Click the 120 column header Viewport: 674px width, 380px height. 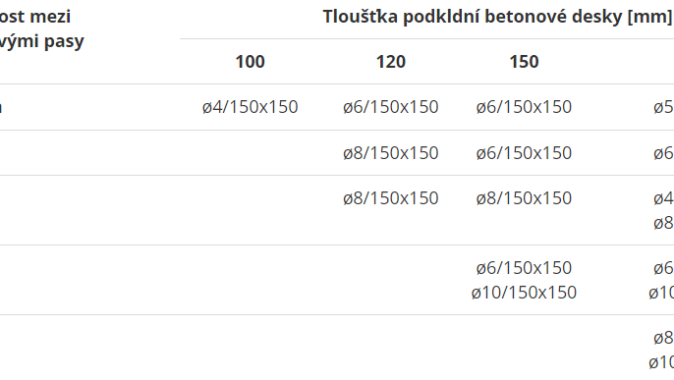pyautogui.click(x=391, y=62)
